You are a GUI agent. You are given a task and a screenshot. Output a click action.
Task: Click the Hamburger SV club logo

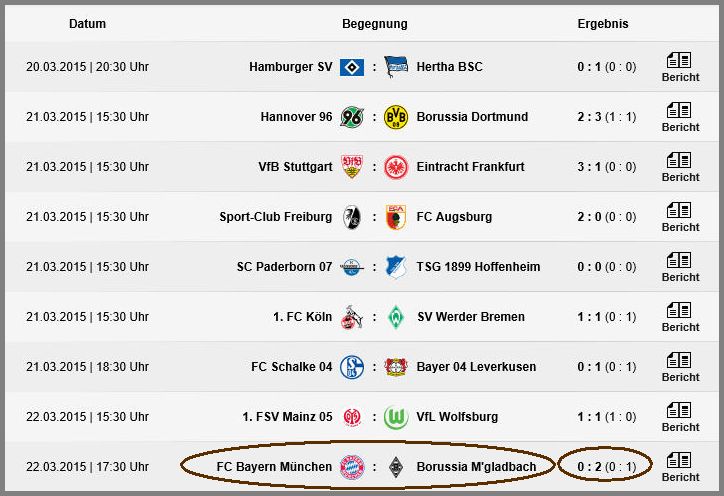click(x=352, y=67)
